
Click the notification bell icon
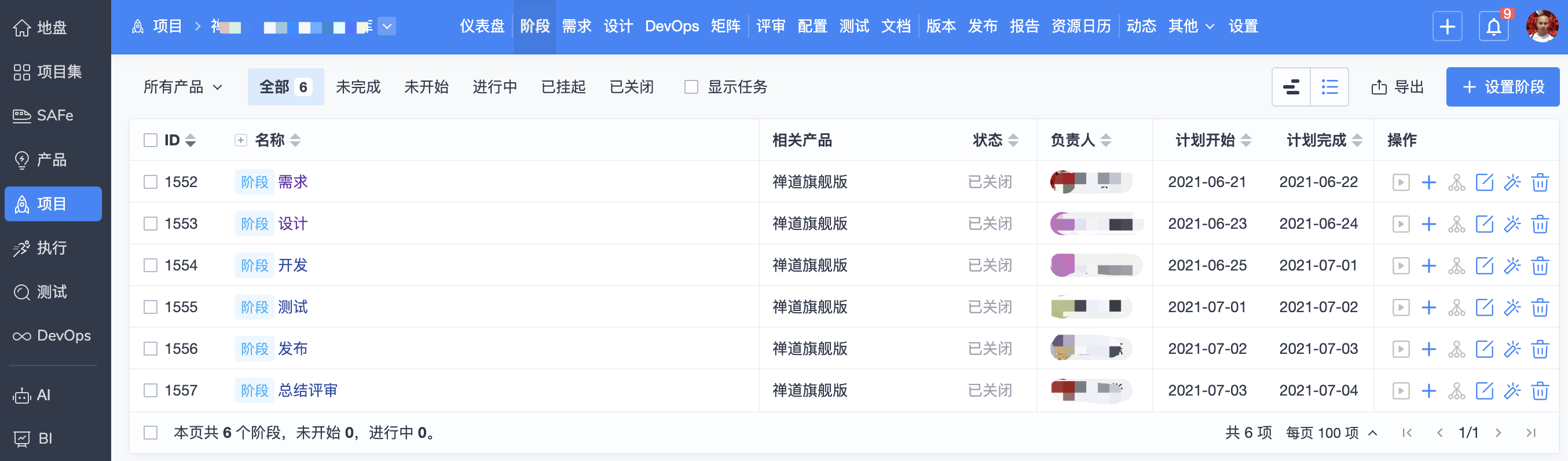coord(1493,27)
